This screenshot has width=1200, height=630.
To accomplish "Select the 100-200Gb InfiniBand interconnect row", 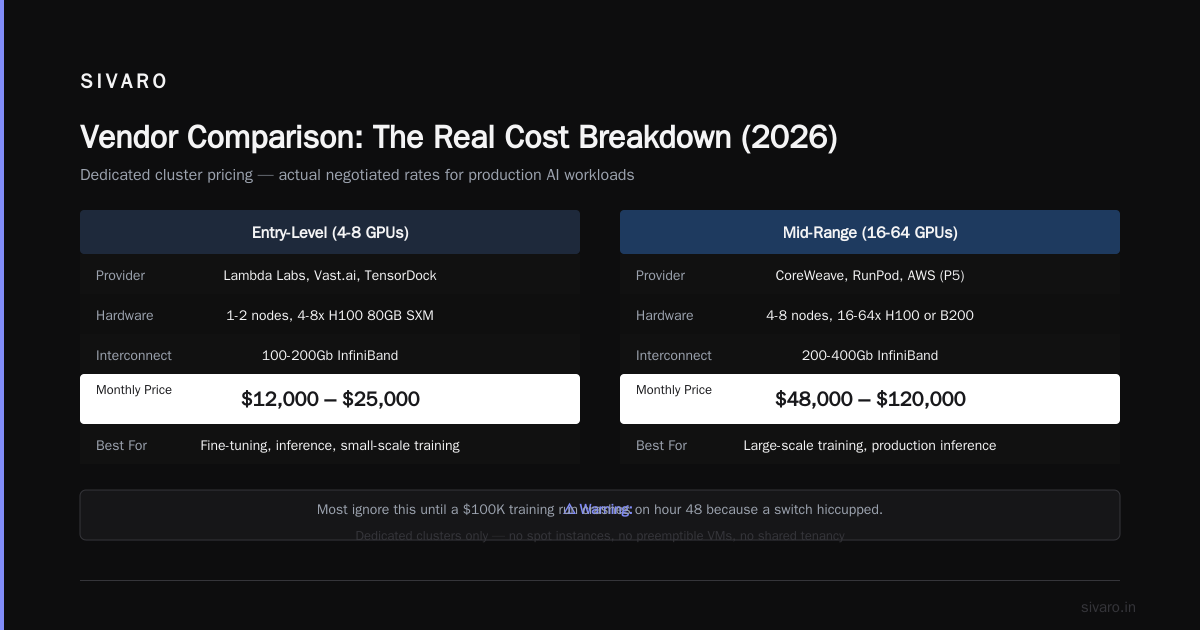I will point(330,355).
